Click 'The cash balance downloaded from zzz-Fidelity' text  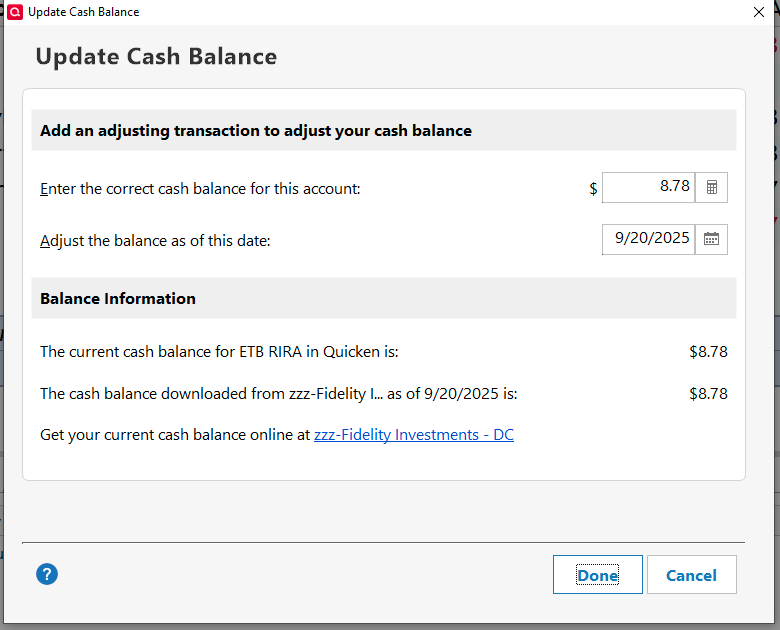[279, 394]
